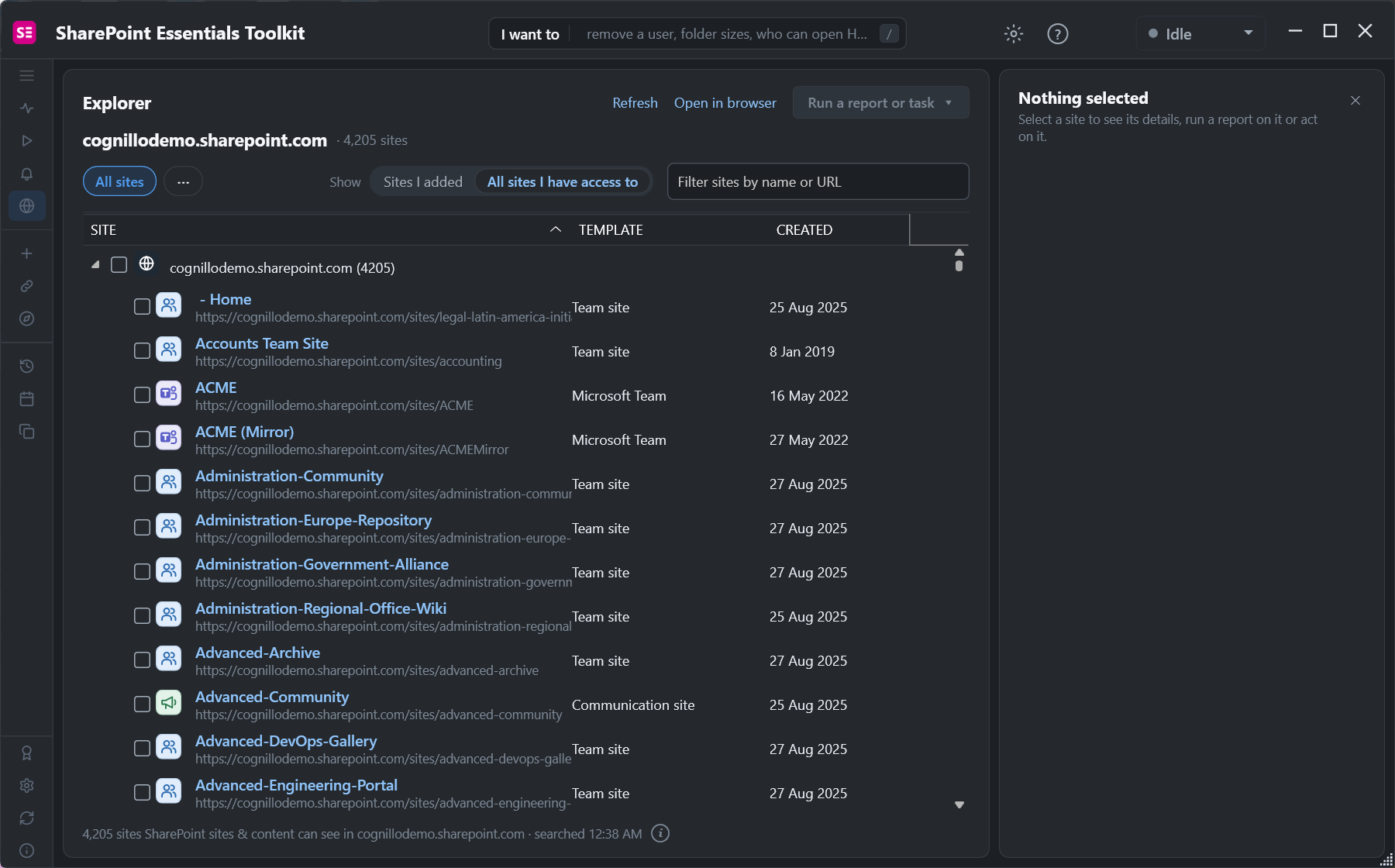Viewport: 1395px width, 868px height.
Task: Click Open in browser link
Action: coord(725,103)
